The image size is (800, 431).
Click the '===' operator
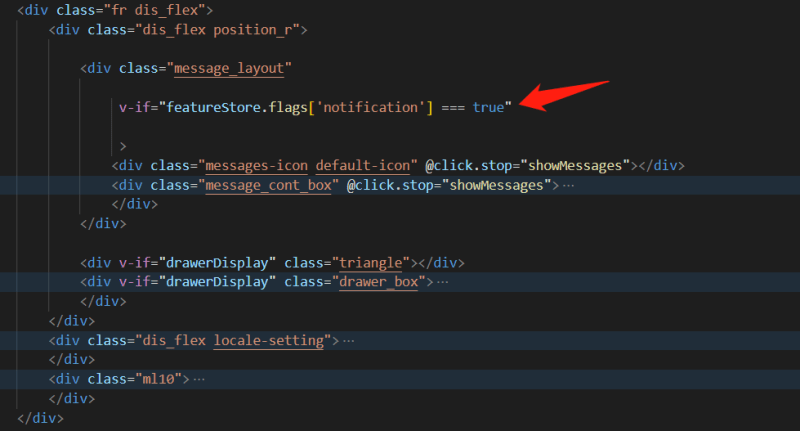pos(453,108)
